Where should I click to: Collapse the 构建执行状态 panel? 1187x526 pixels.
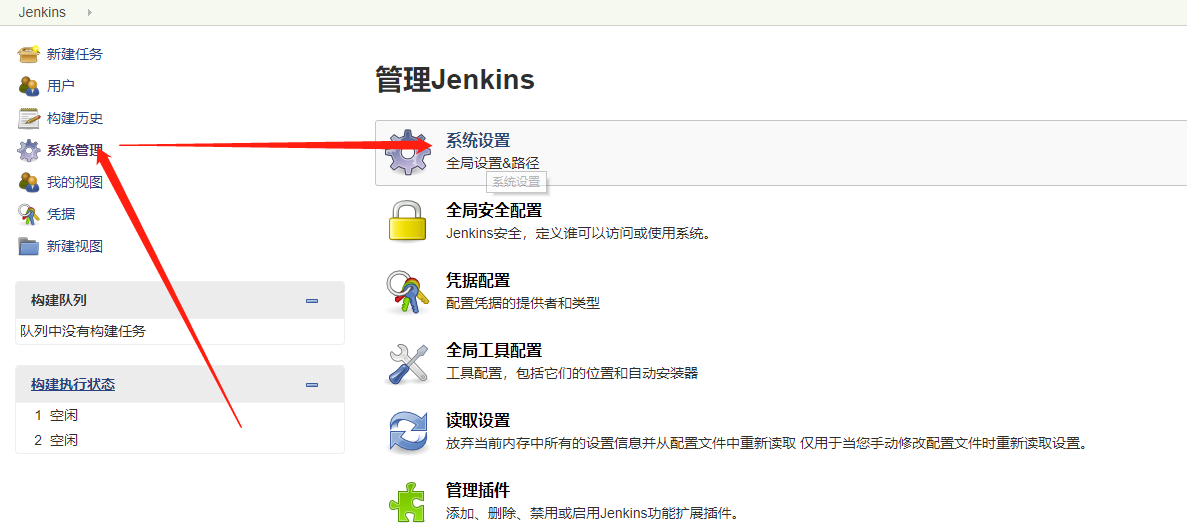coord(312,385)
